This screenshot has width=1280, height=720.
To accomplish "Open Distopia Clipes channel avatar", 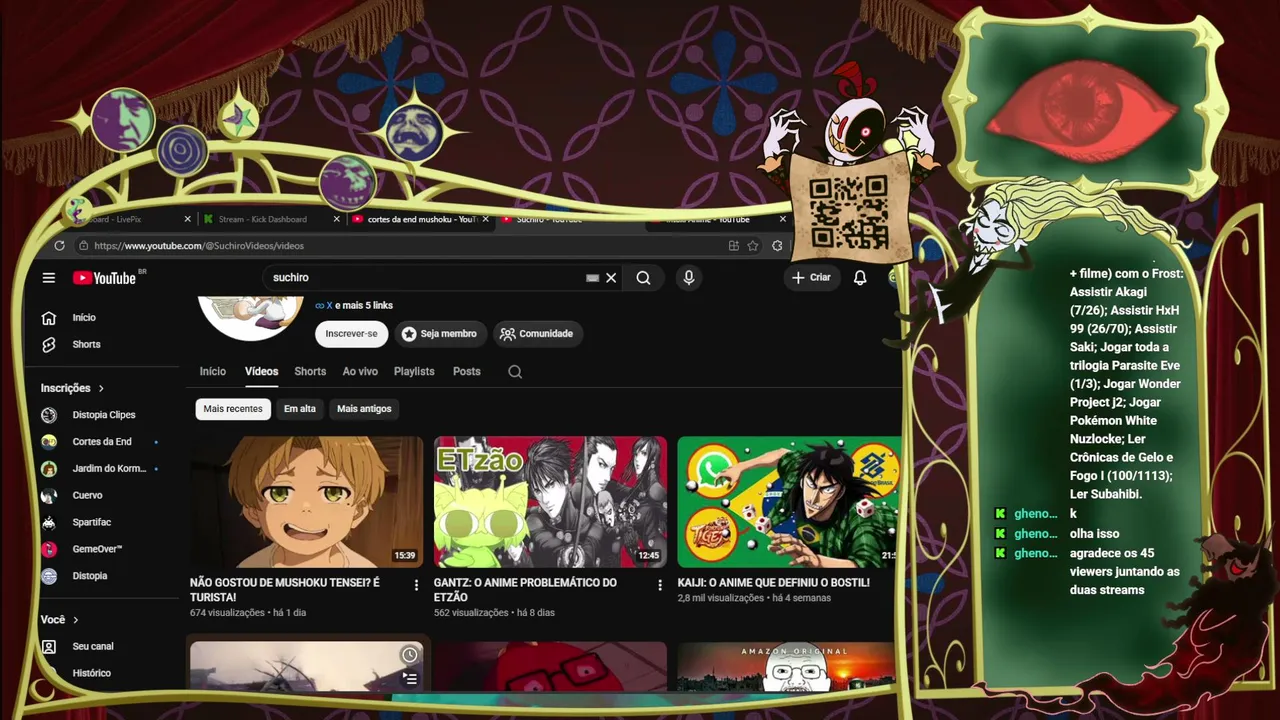I will [x=49, y=415].
